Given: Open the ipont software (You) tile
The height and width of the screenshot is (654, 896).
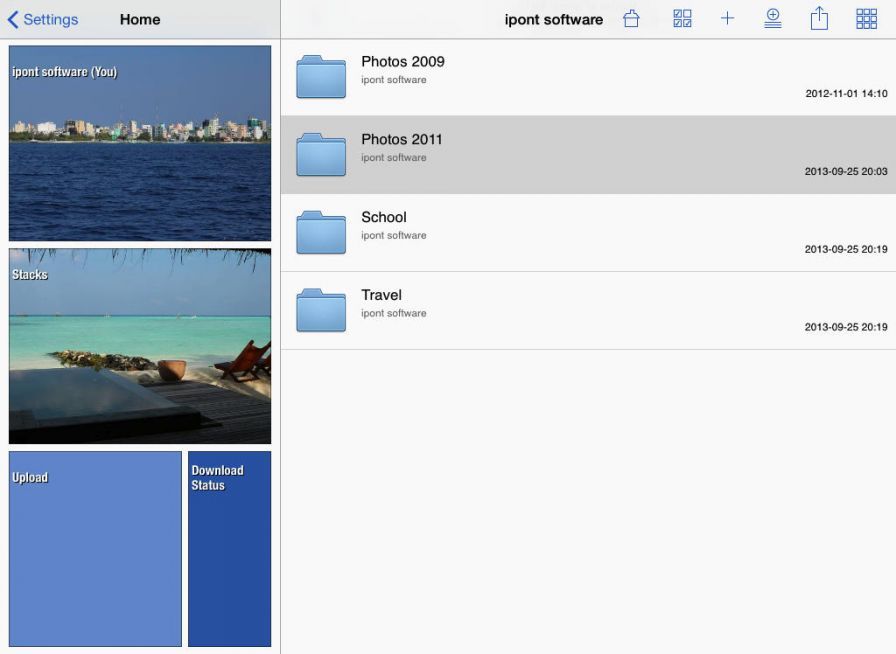Looking at the screenshot, I should 140,143.
